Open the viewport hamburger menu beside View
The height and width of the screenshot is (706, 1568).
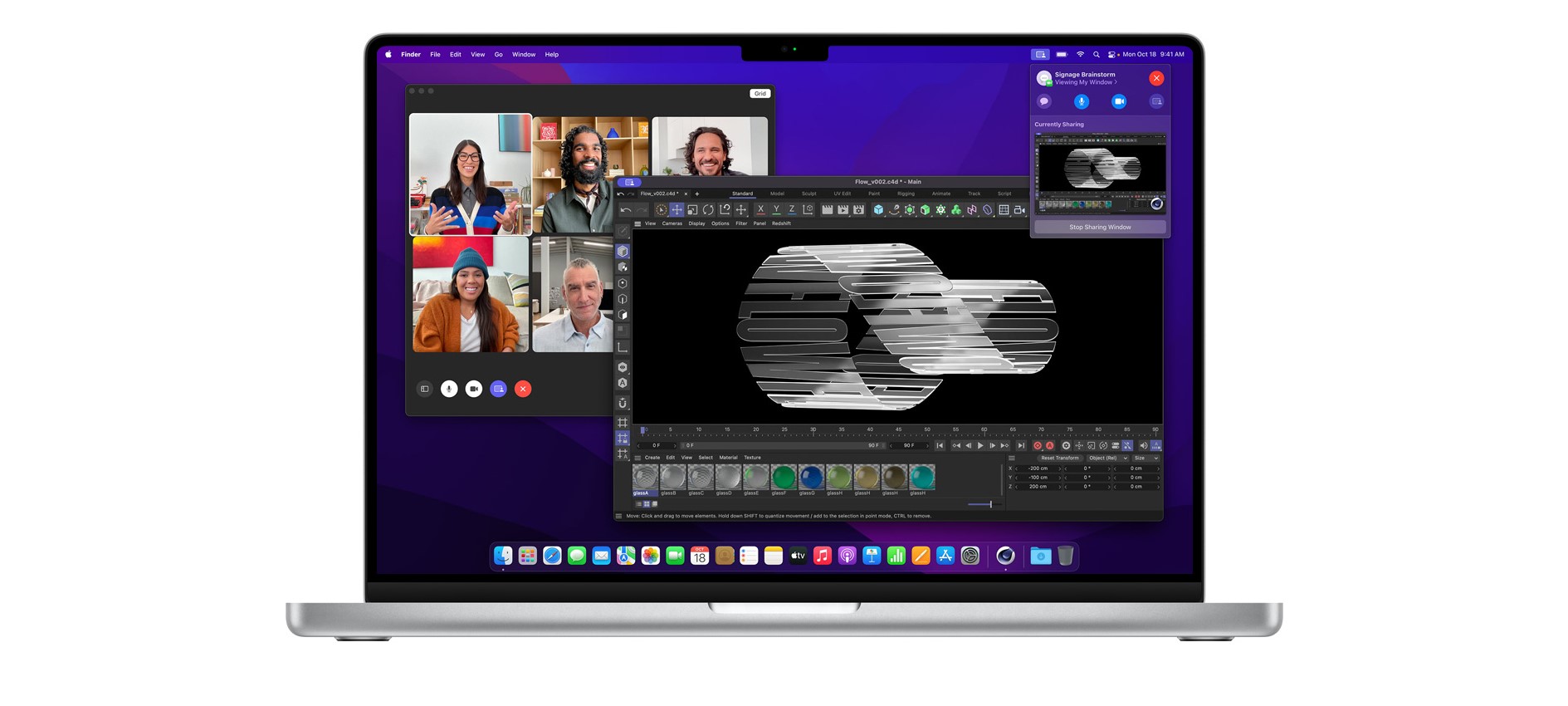637,223
